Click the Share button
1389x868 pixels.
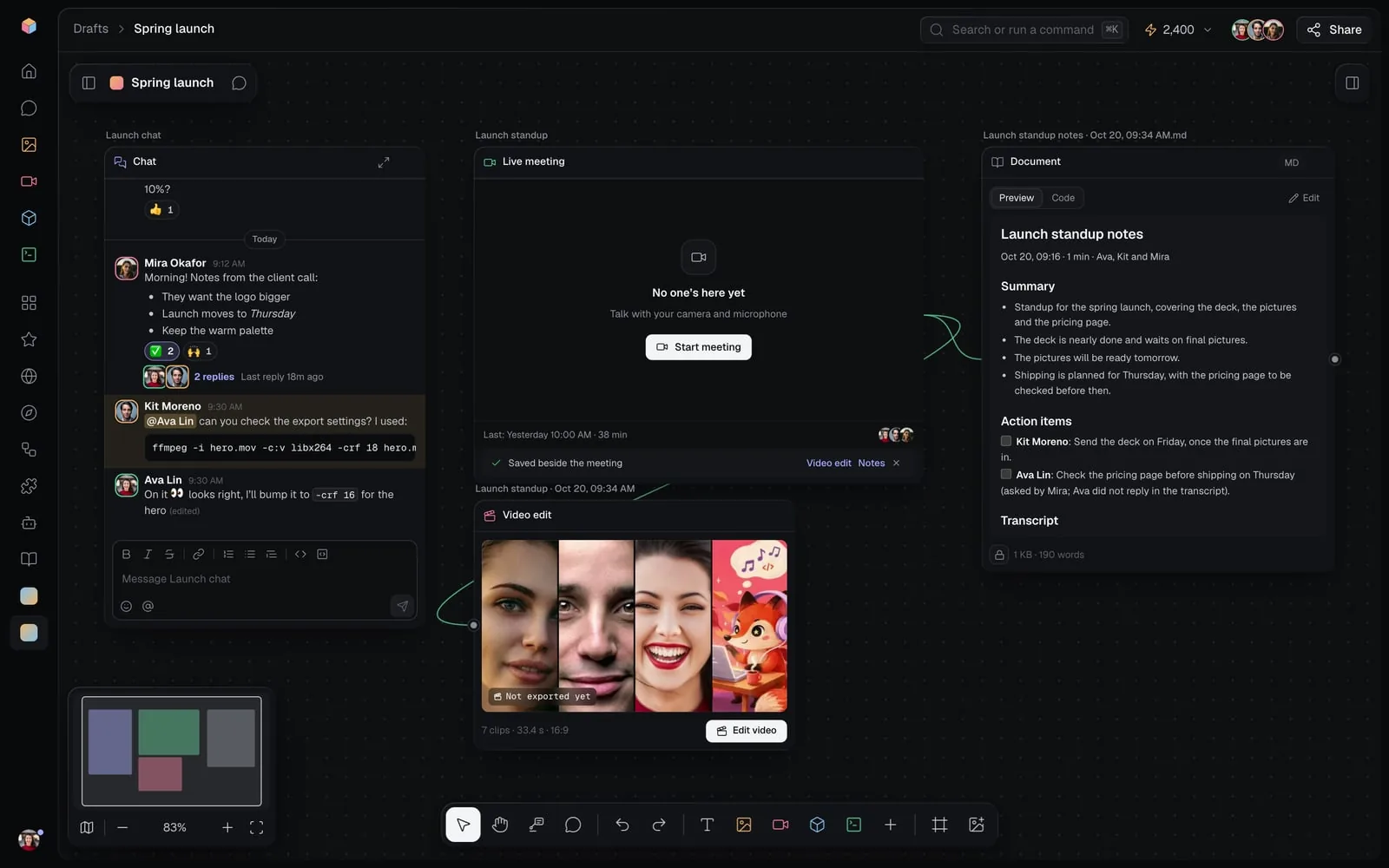tap(1334, 30)
